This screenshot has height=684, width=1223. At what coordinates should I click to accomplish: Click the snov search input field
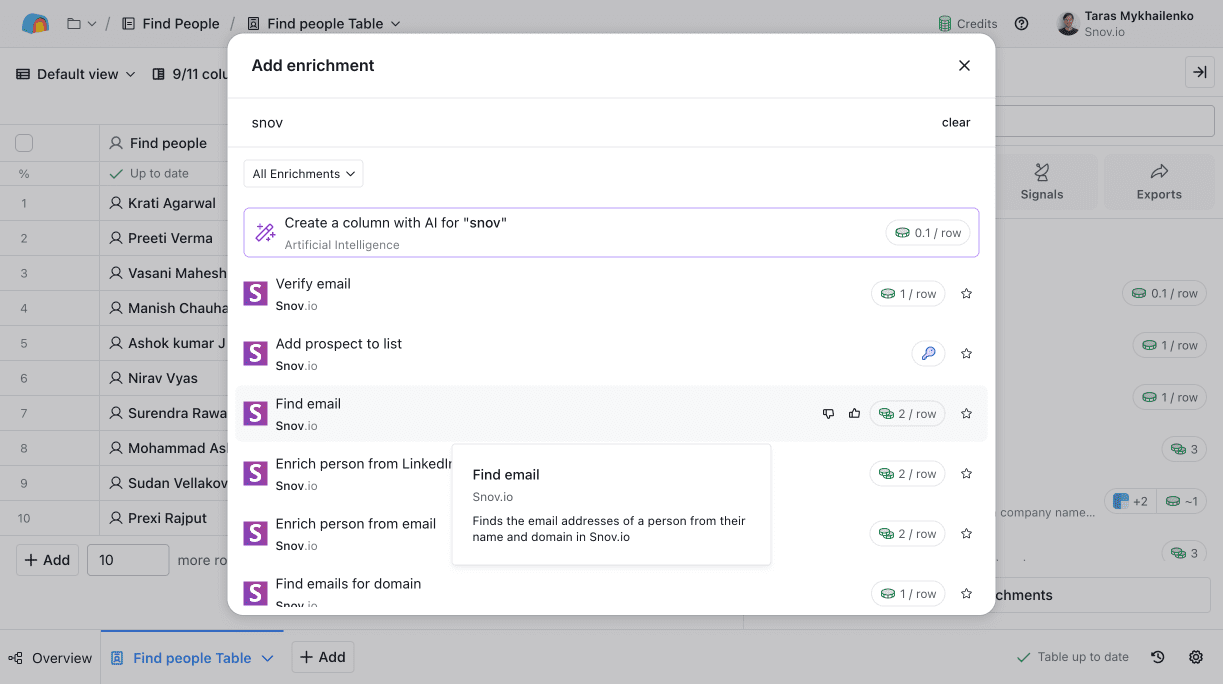click(x=580, y=122)
